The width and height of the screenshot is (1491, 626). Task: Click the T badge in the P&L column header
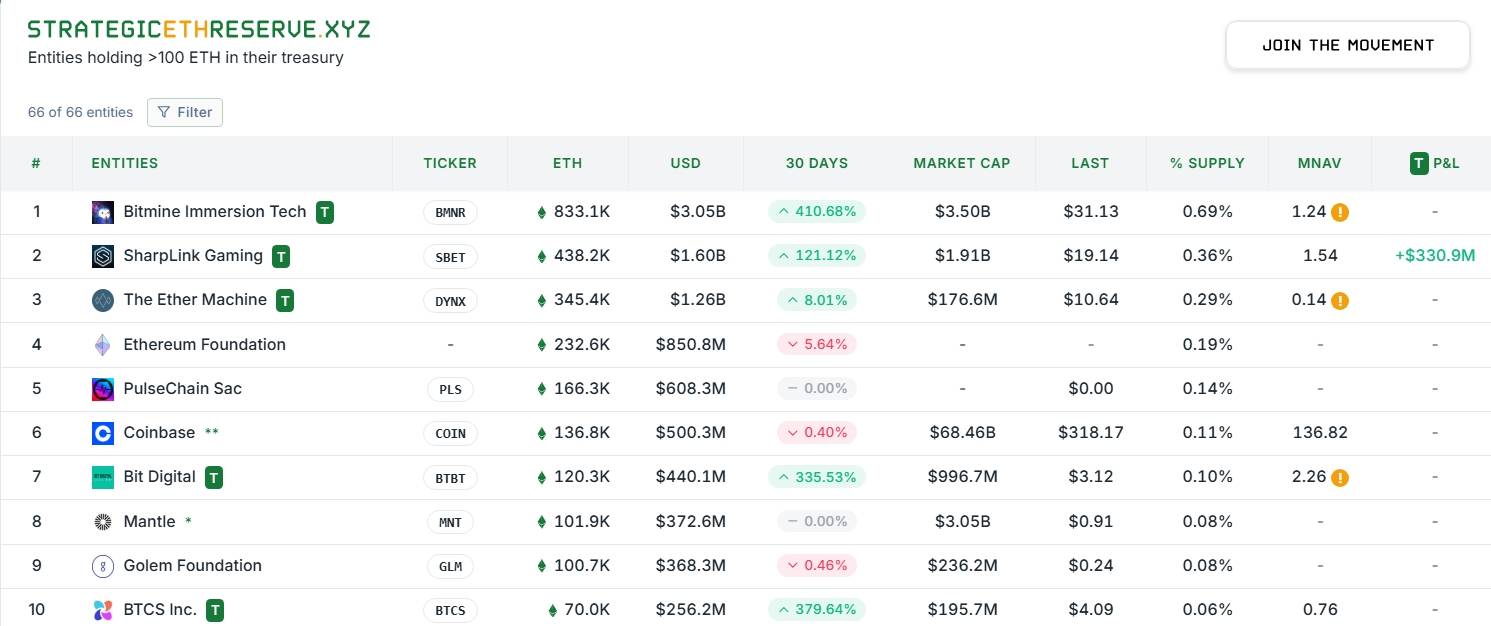(x=1419, y=163)
